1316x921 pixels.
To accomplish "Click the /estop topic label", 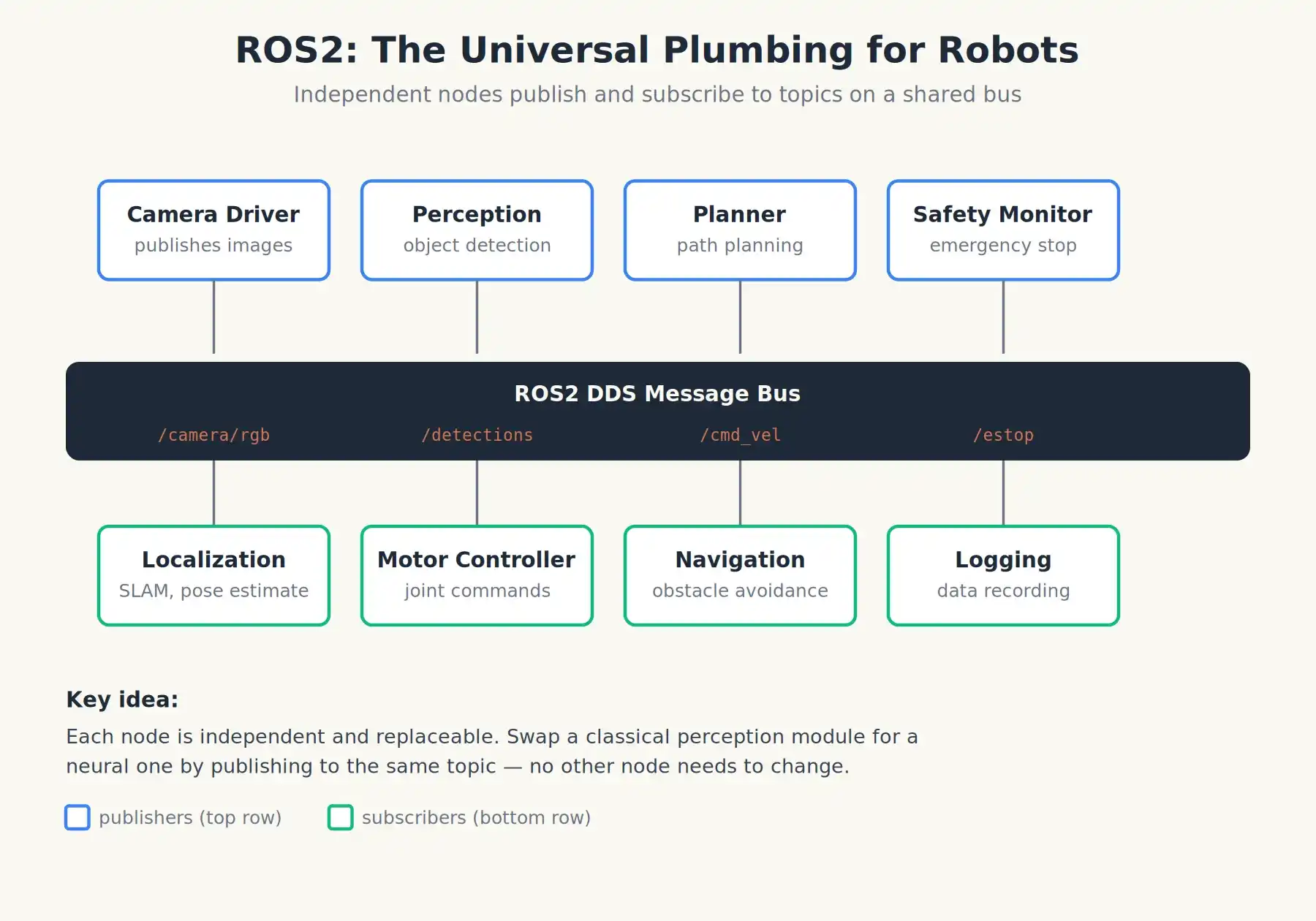I will (1003, 435).
